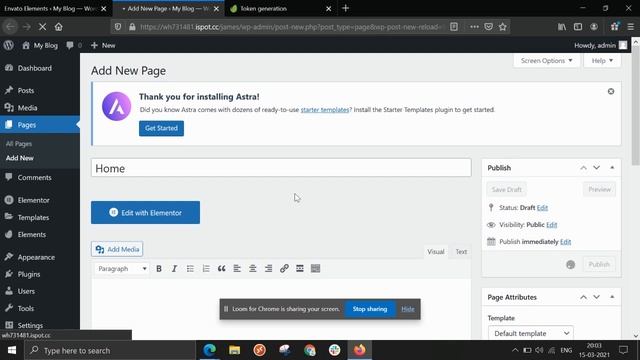
Task: Open Paragraph format dropdown
Action: point(122,269)
